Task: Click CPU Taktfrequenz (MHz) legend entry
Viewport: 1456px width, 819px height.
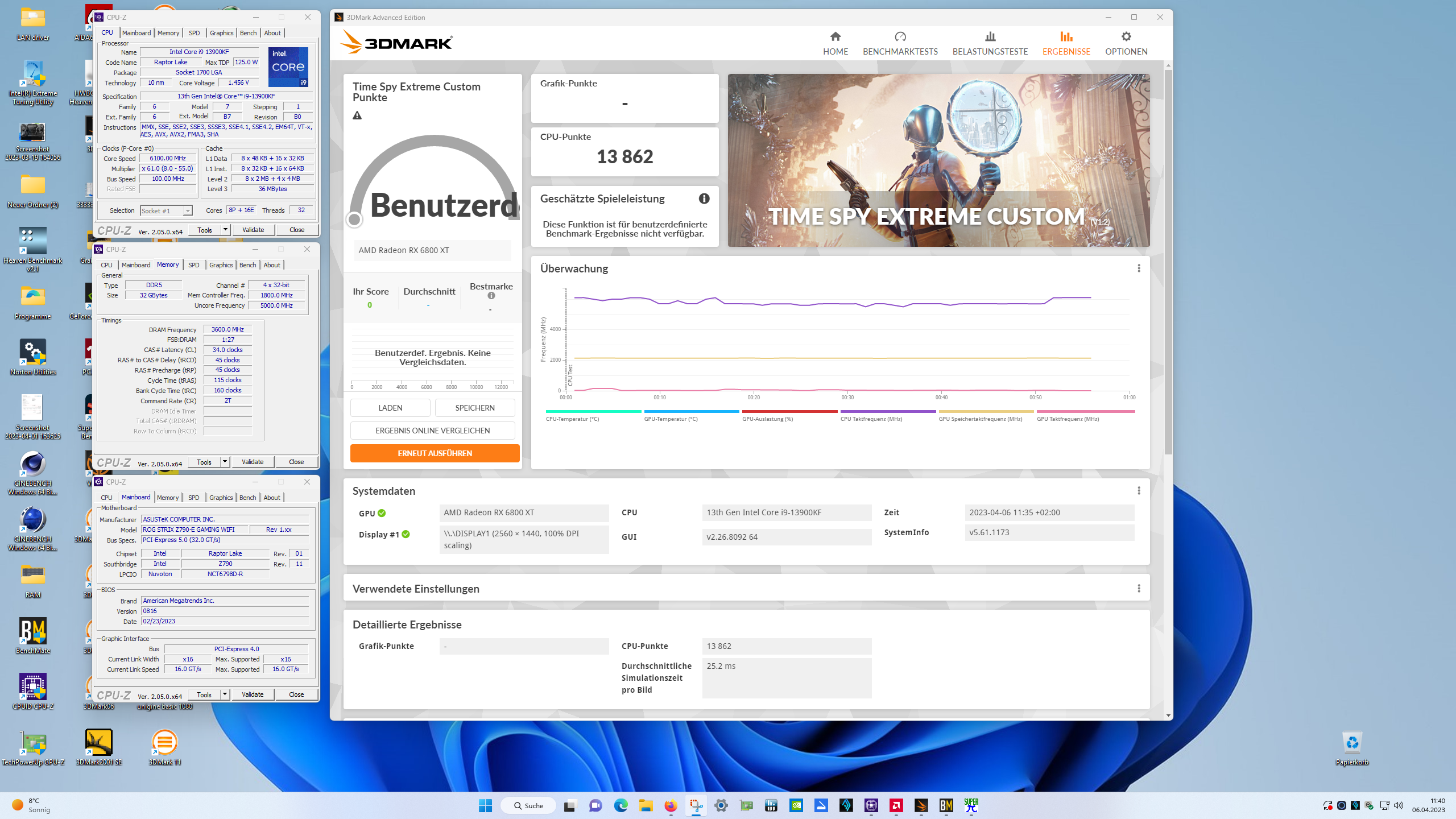Action: (x=888, y=416)
